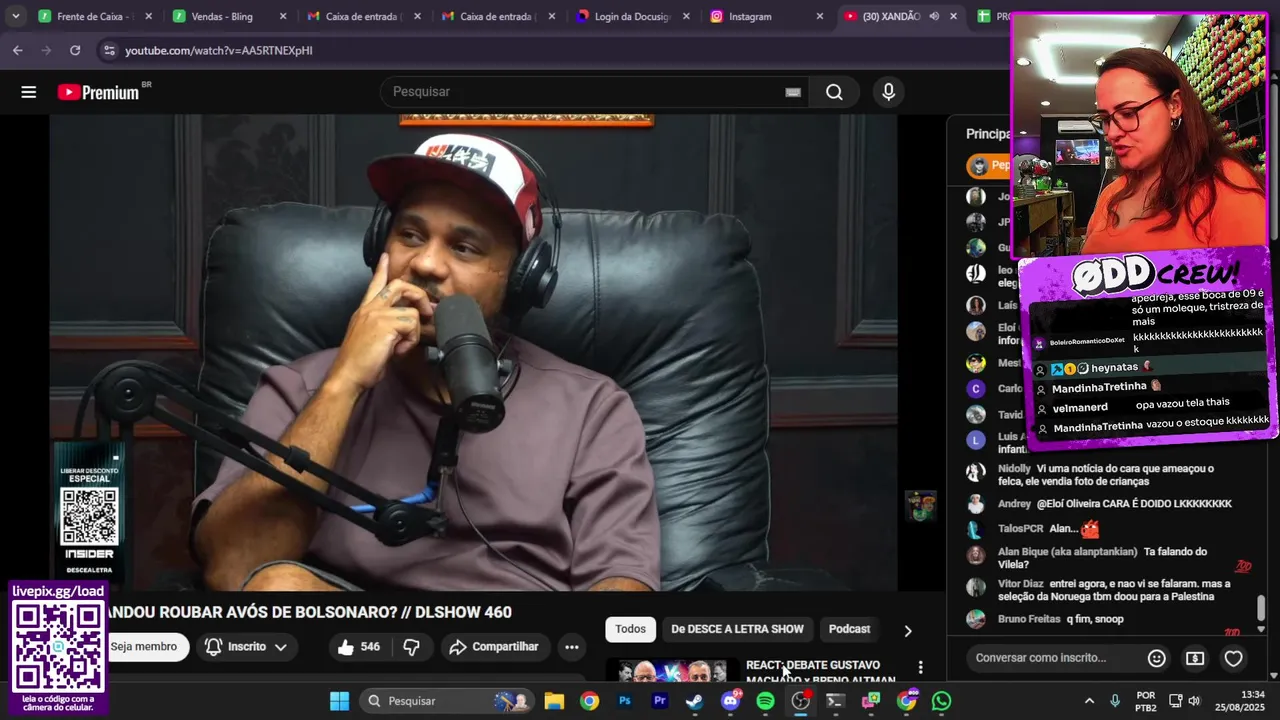
Task: Like the video with 546 likes
Action: 358,647
